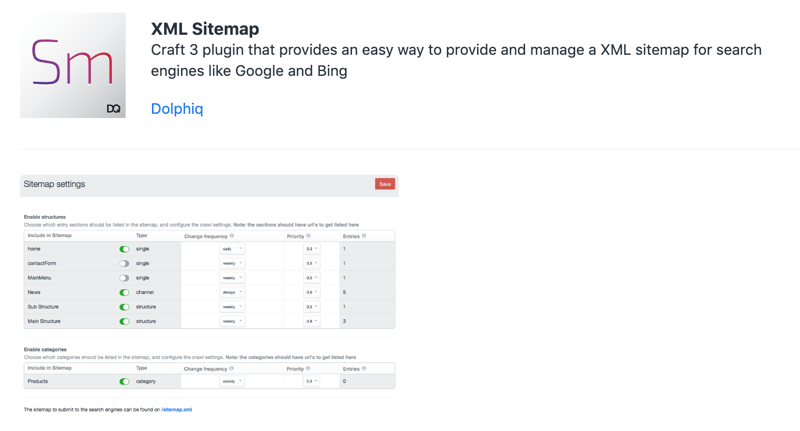800x431 pixels.
Task: Open the News change frequency dropdown
Action: pyautogui.click(x=232, y=293)
